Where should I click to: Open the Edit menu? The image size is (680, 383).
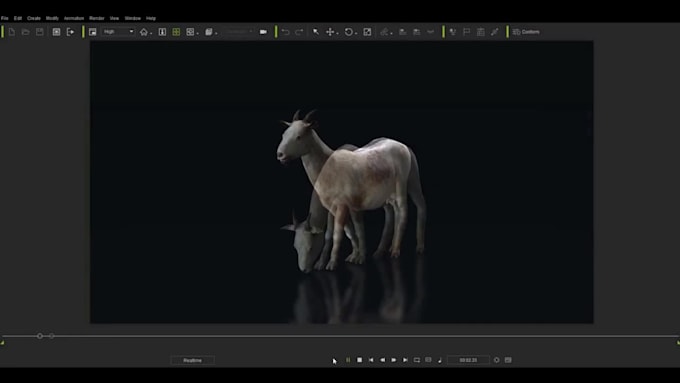18,18
